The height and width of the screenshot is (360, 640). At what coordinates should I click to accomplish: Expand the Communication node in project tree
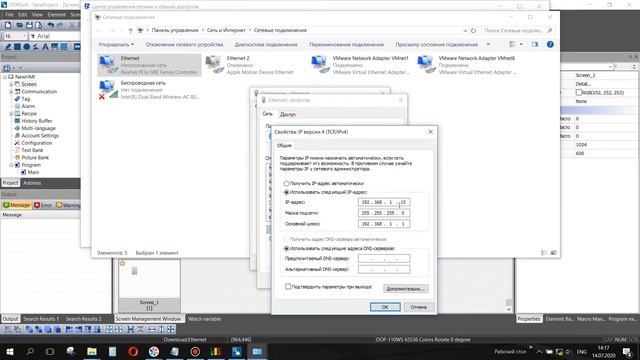click(x=11, y=91)
